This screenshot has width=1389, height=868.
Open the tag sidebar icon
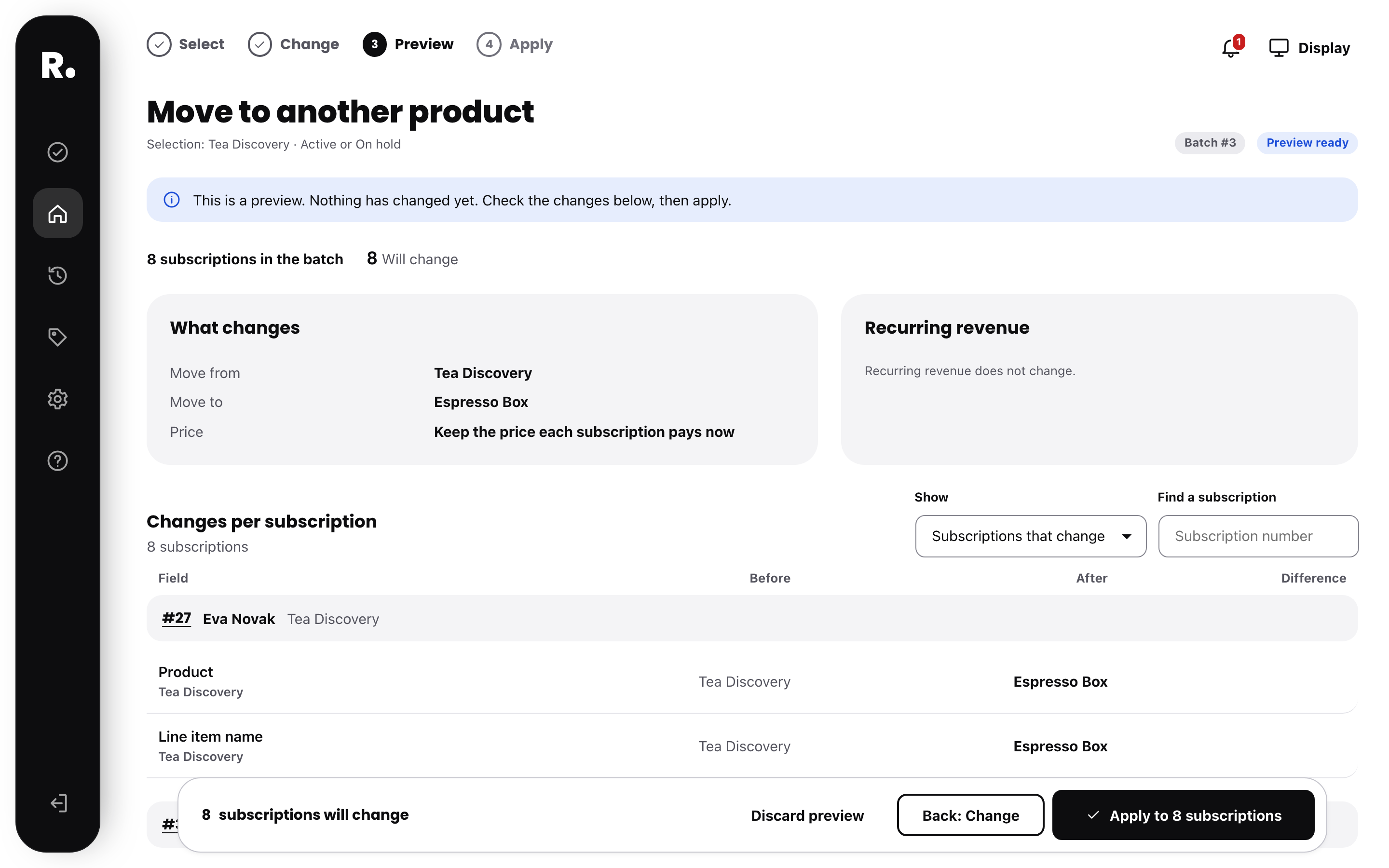point(57,337)
